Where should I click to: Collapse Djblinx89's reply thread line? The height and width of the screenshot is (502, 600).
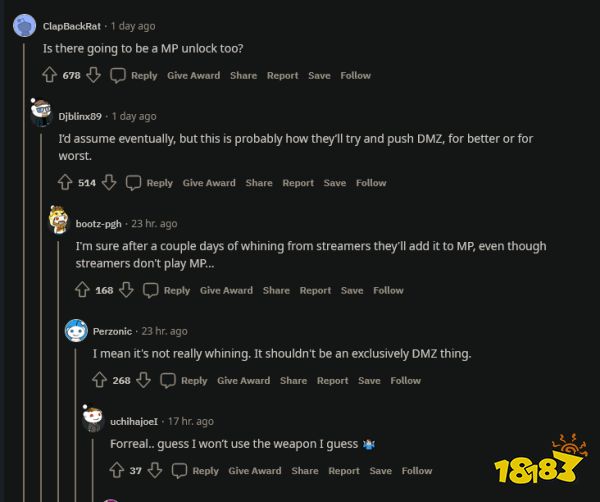click(x=41, y=300)
